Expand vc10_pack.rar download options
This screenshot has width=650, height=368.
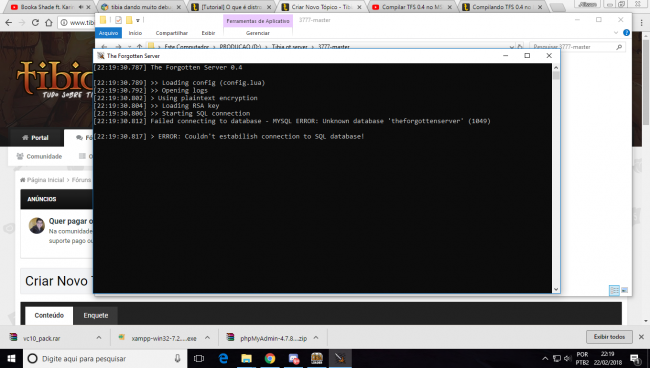coord(99,338)
